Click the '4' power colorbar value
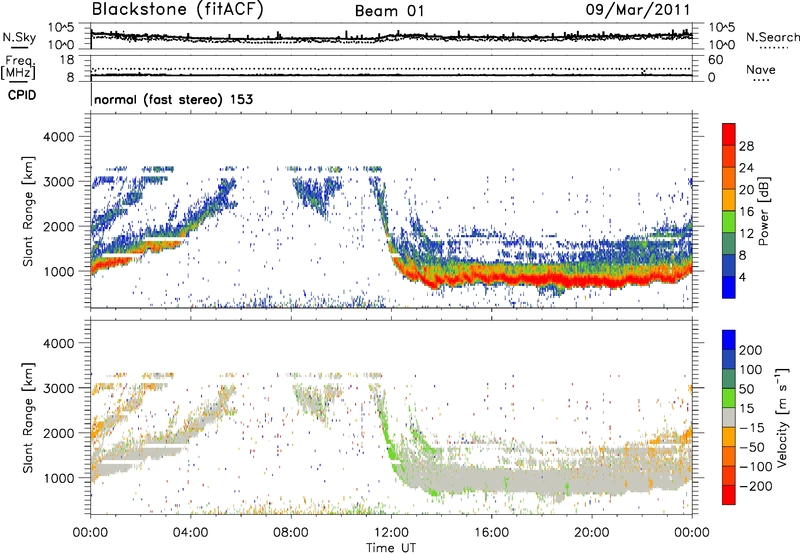The height and width of the screenshot is (554, 800). pos(743,277)
